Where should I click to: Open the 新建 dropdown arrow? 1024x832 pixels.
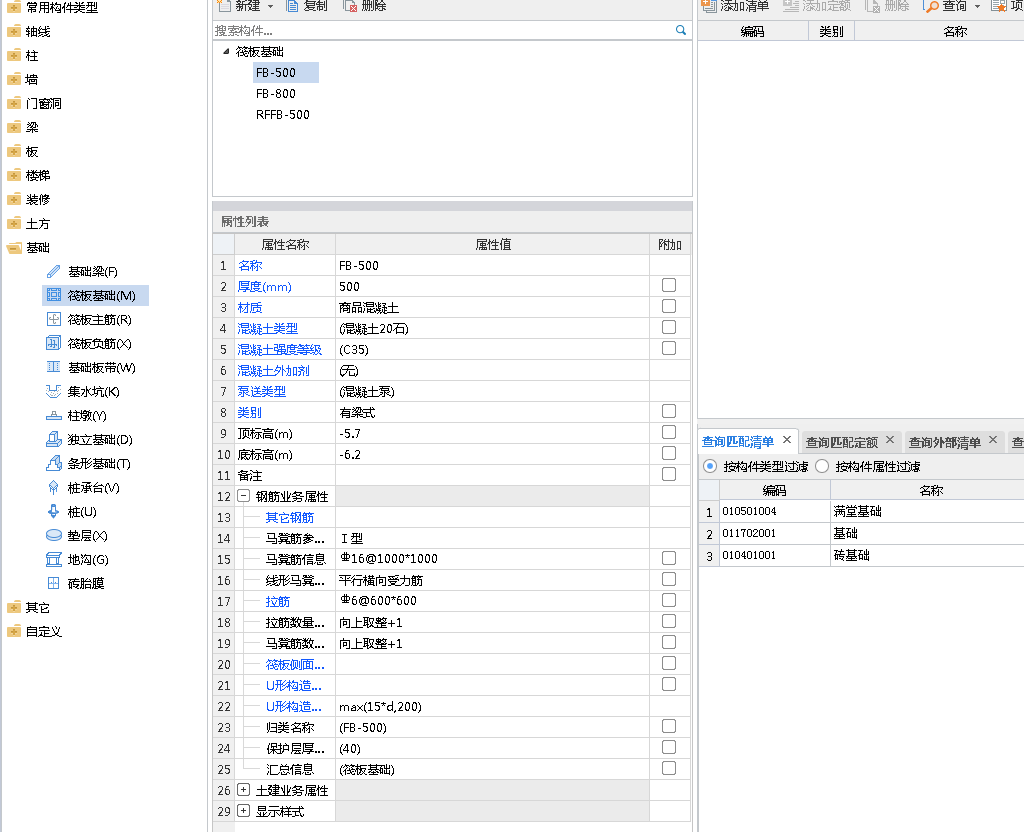coord(270,7)
